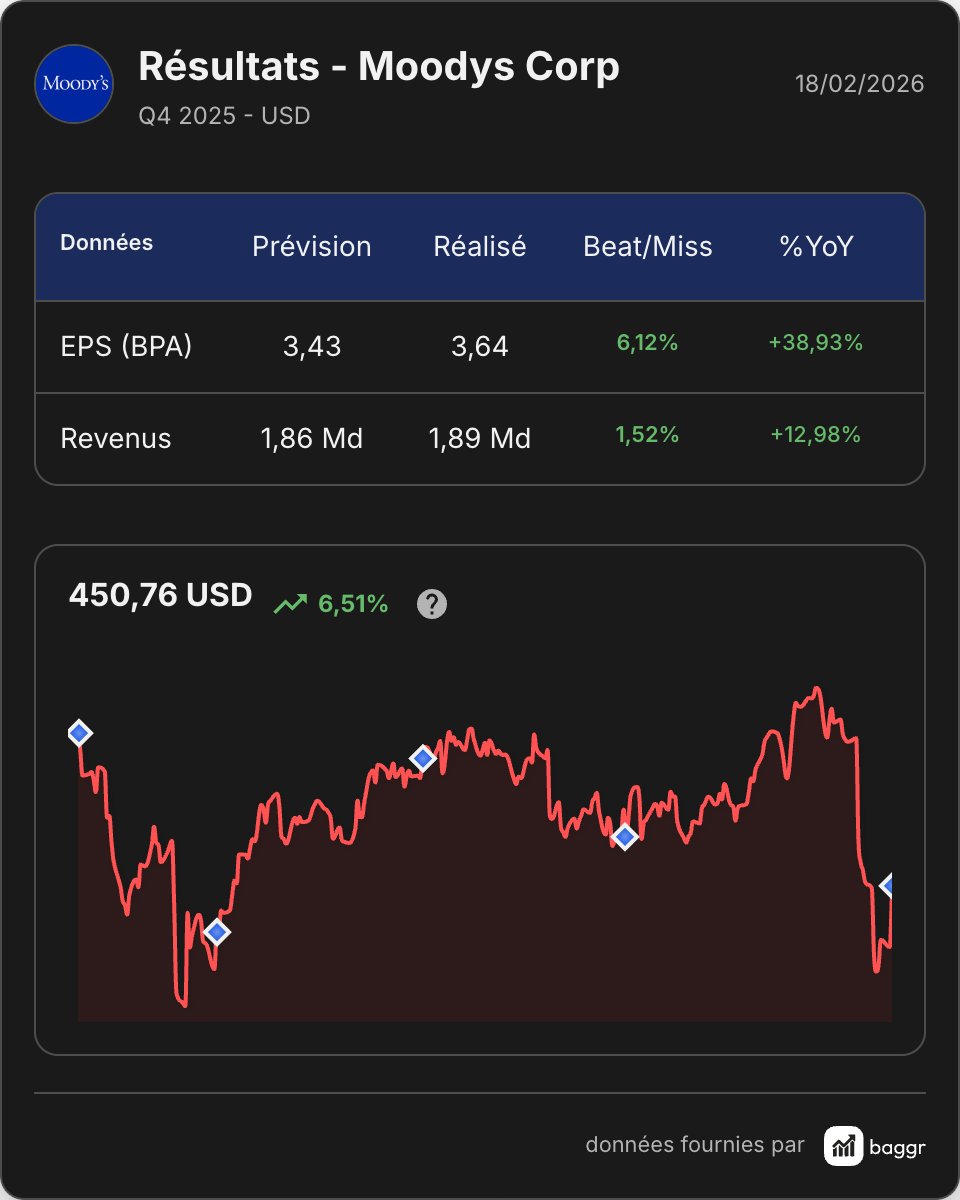Click the Données column header
Viewport: 960px width, 1200px height.
107,243
